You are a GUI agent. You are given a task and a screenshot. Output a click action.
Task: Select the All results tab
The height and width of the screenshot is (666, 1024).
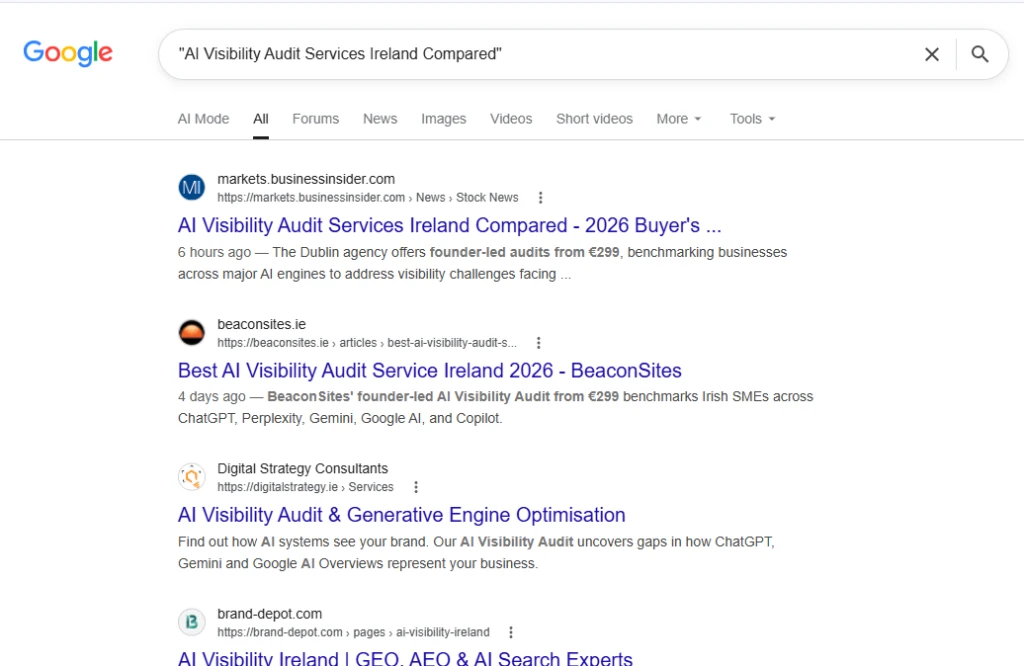coord(261,119)
